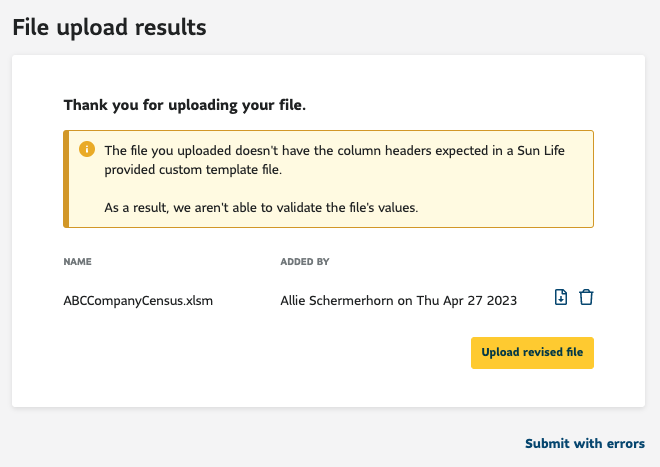Click the ADDED BY column header
The image size is (660, 467).
click(305, 262)
